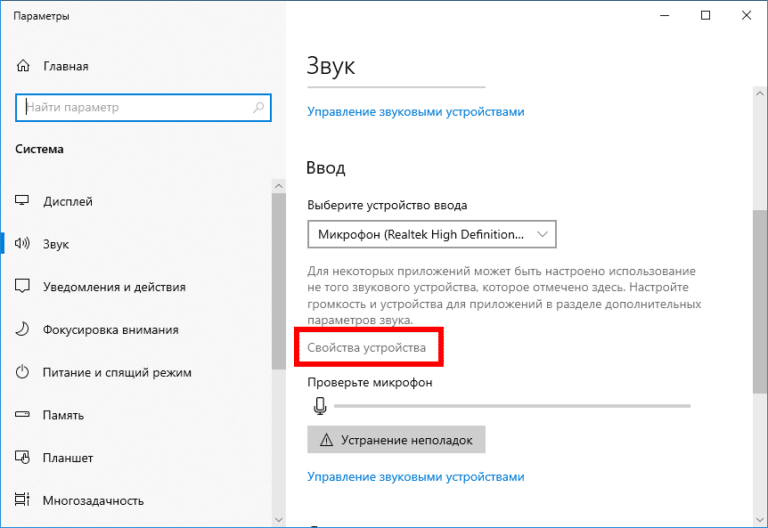Go to Питание и спящий режим

[x=117, y=373]
